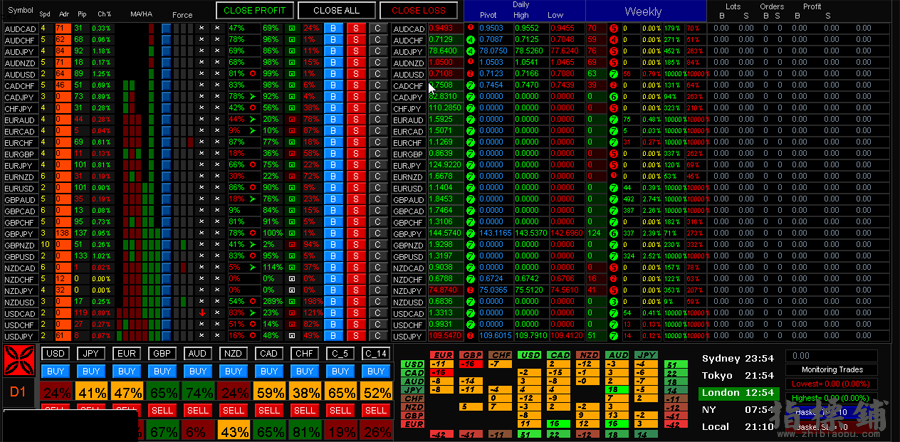900x442 pixels.
Task: Click the USDJPY price 109.5470
Action: pos(445,336)
